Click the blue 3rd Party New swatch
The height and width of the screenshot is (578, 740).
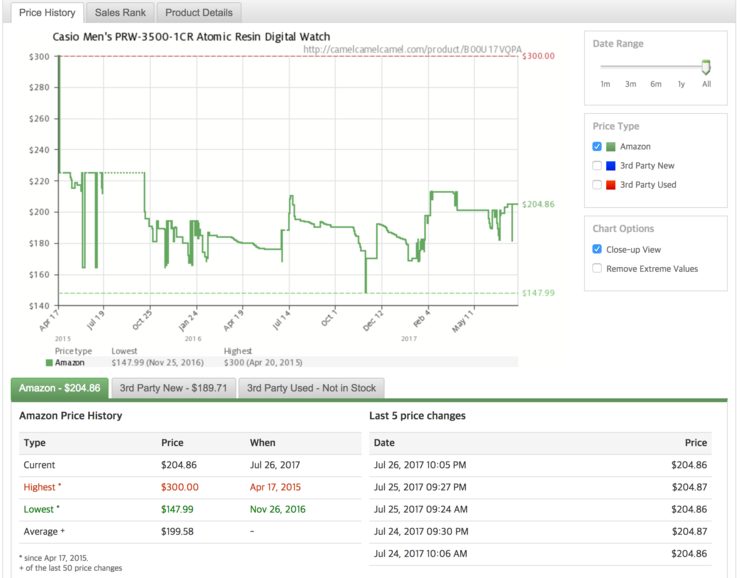coord(611,166)
